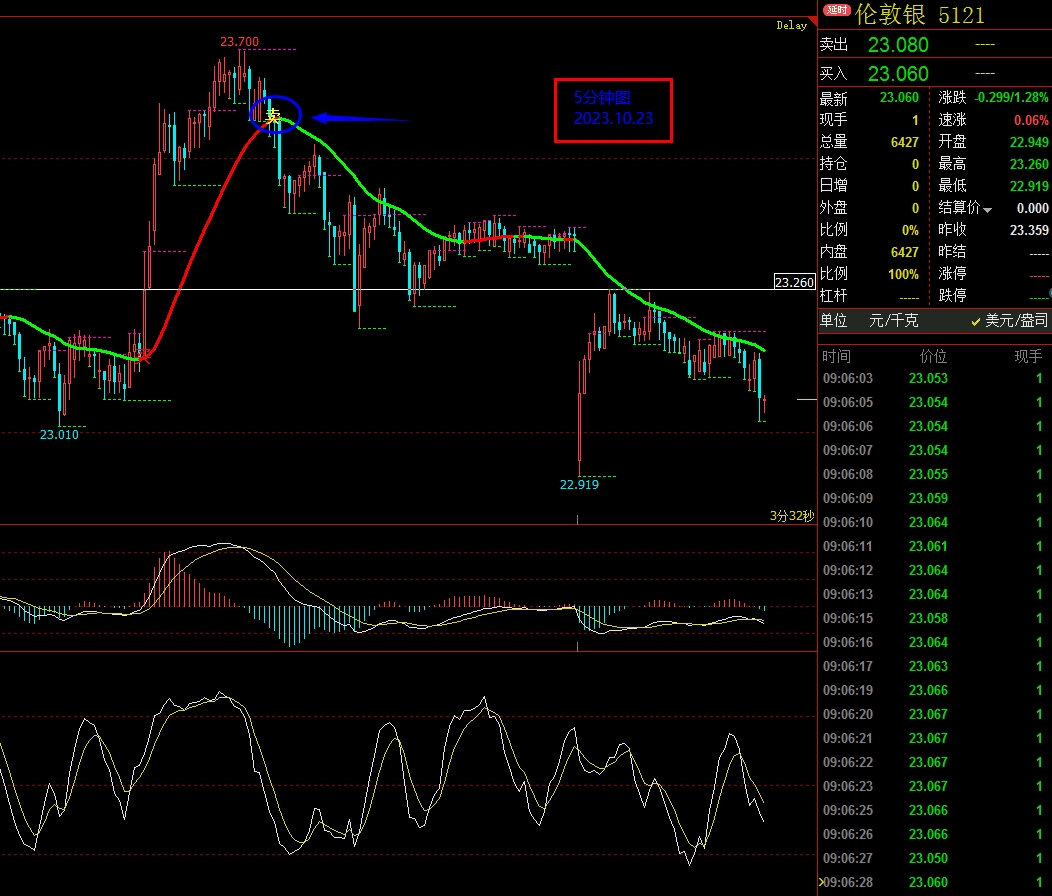The image size is (1052, 896).
Task: Select the 09:06:27 tick at 23.050
Action: pos(934,858)
